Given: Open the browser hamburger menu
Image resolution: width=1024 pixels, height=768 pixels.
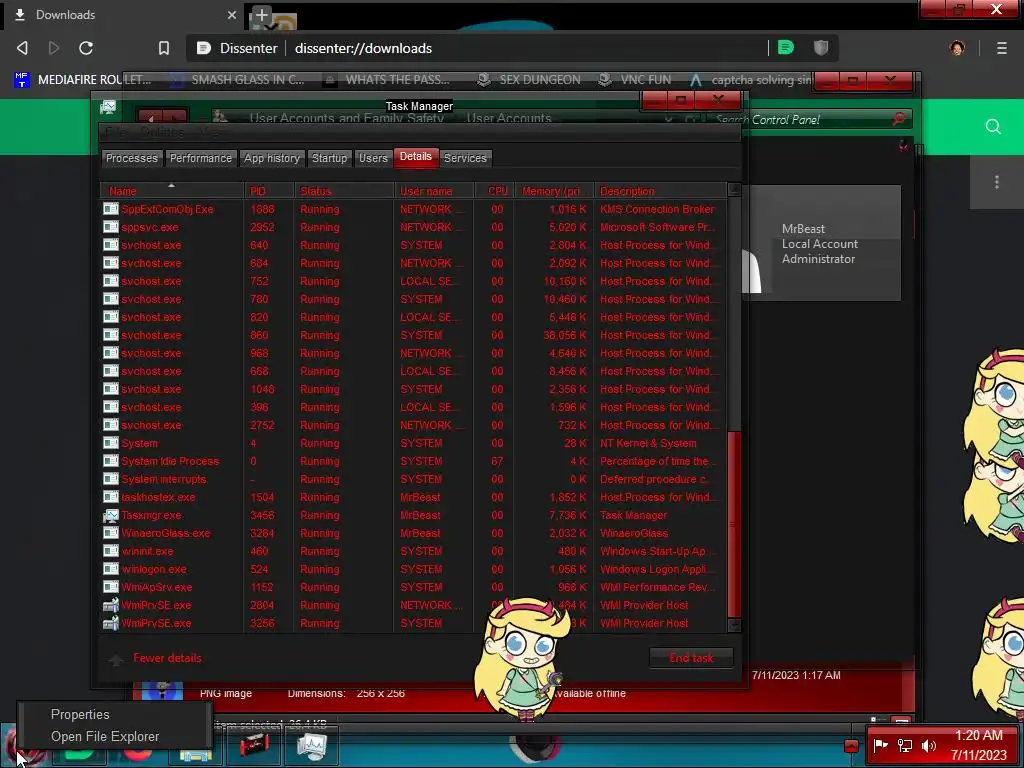Looking at the screenshot, I should (x=1002, y=48).
